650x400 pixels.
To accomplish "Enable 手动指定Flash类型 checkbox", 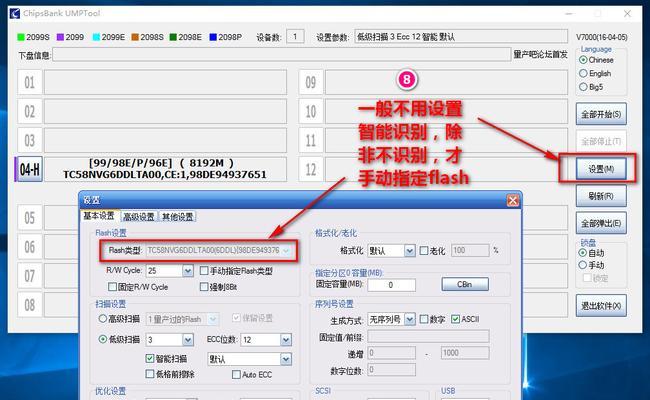I will [x=204, y=271].
